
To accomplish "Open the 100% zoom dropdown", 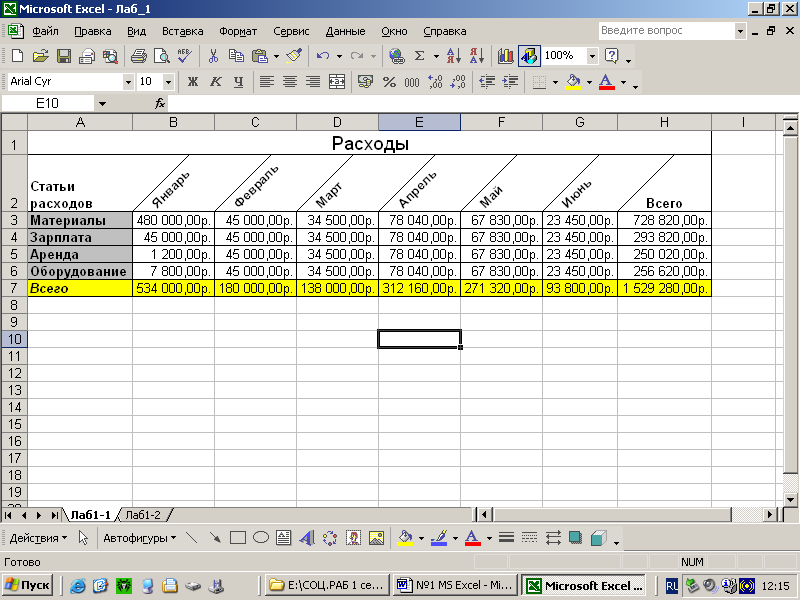I will [592, 56].
